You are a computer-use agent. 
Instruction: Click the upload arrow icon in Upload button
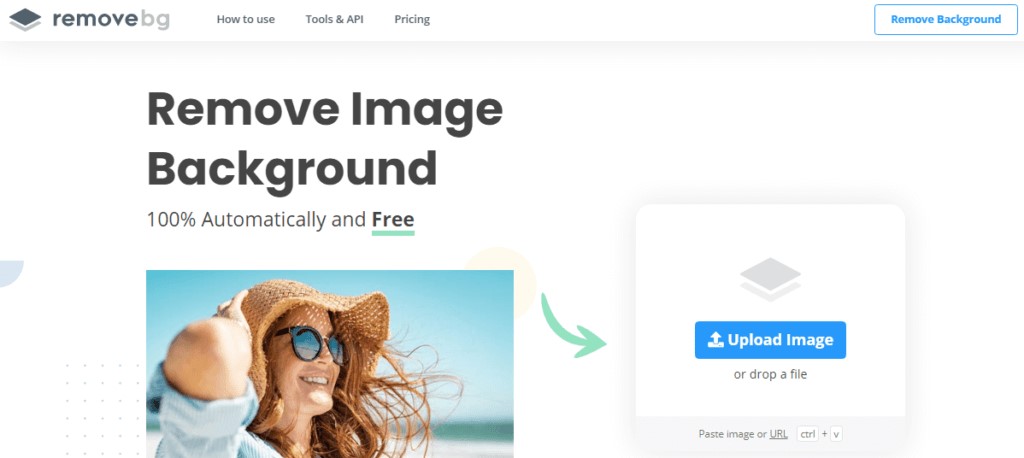tap(716, 340)
